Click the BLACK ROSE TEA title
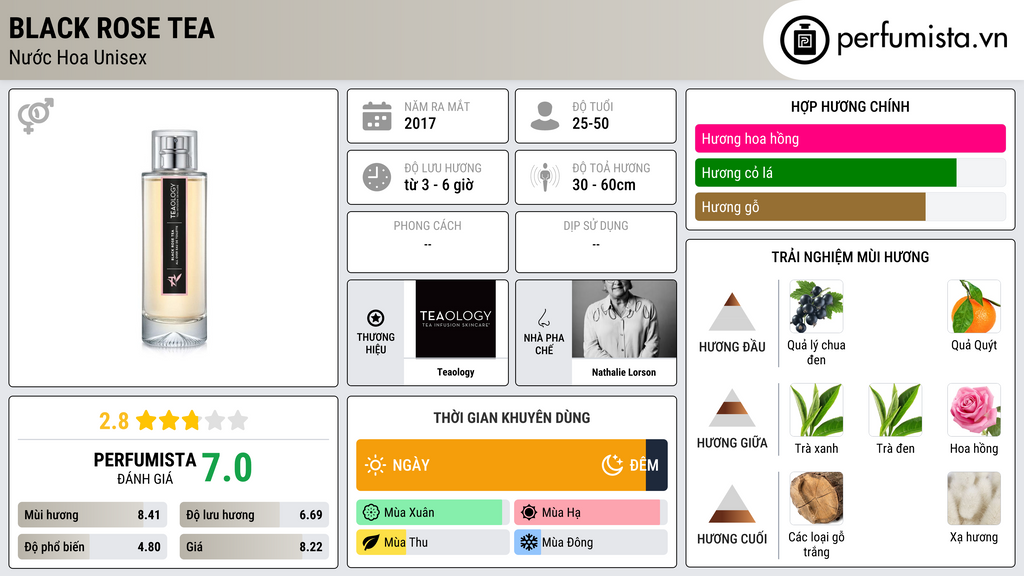 [x=112, y=28]
